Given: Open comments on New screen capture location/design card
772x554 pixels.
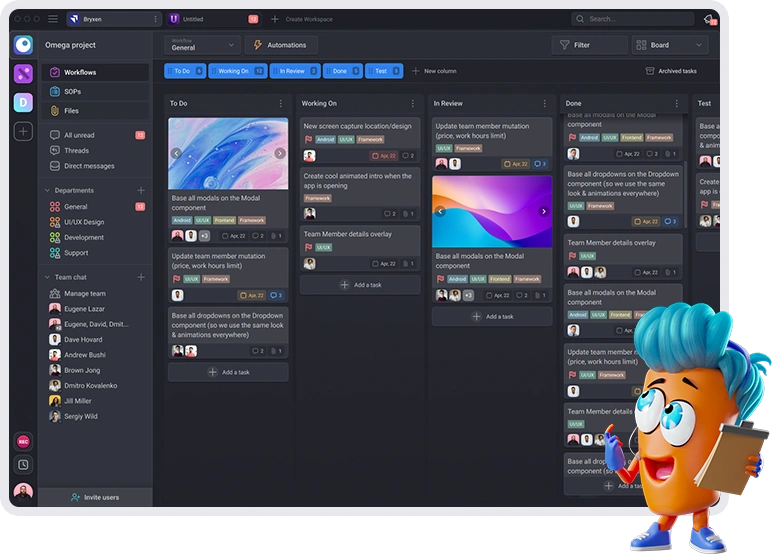Looking at the screenshot, I should [408, 156].
